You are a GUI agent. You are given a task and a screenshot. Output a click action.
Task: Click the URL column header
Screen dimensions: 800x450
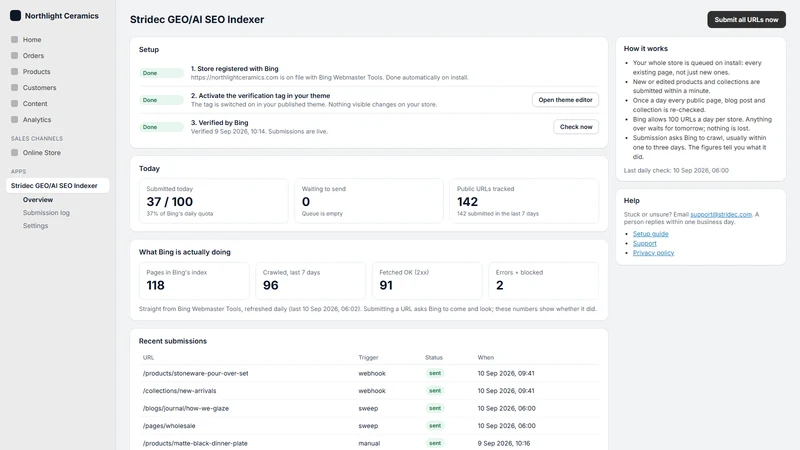coord(148,358)
